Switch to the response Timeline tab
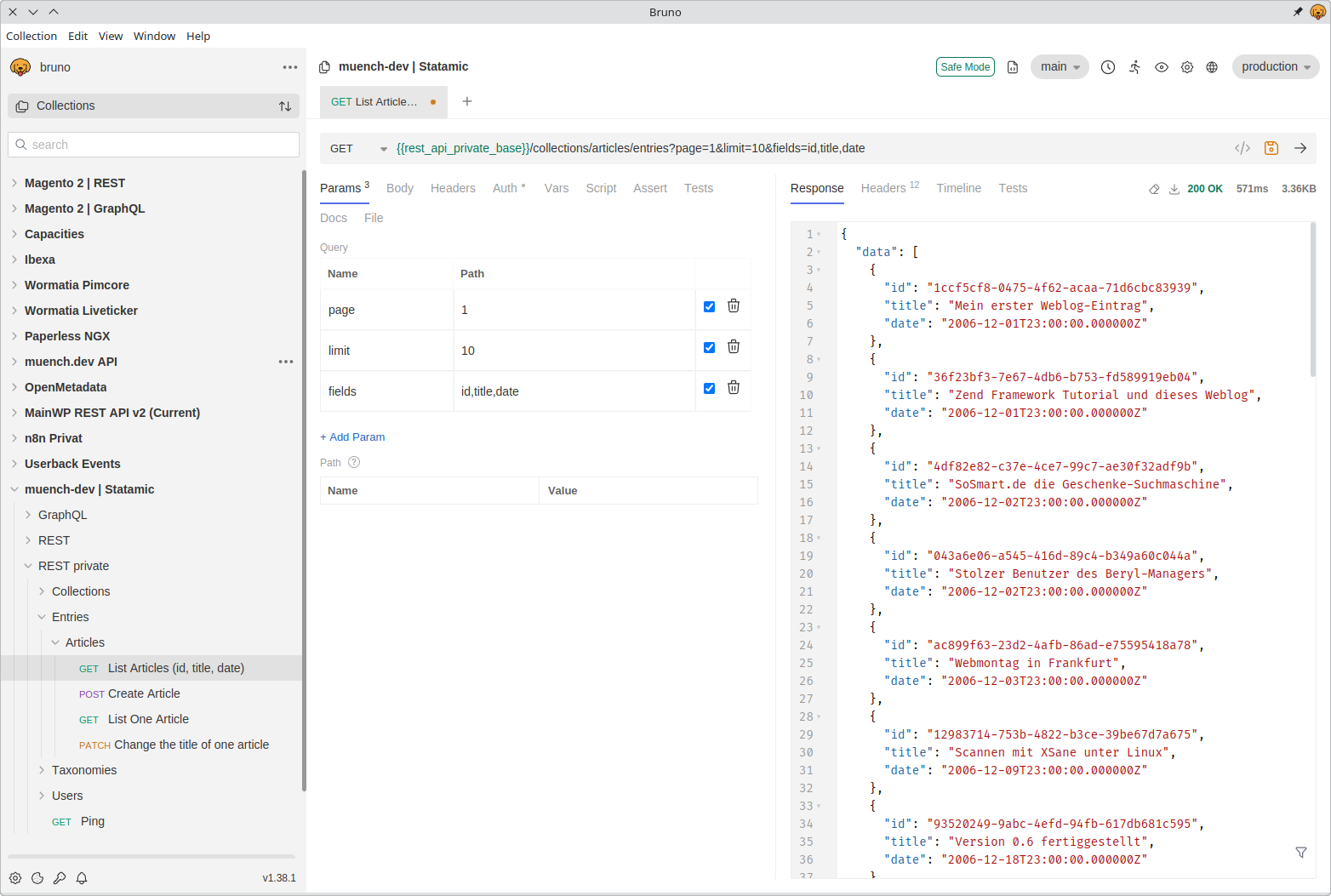The image size is (1331, 896). coord(958,188)
